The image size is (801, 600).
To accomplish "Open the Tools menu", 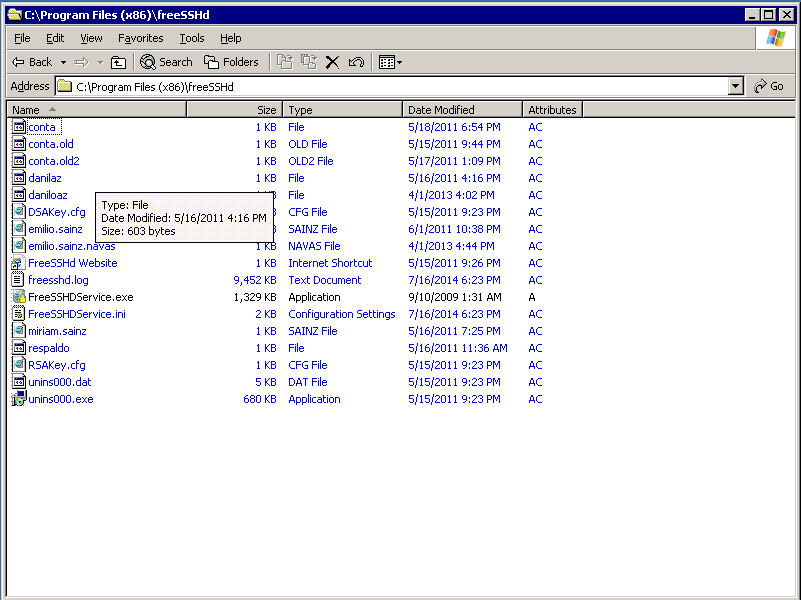I will (192, 38).
